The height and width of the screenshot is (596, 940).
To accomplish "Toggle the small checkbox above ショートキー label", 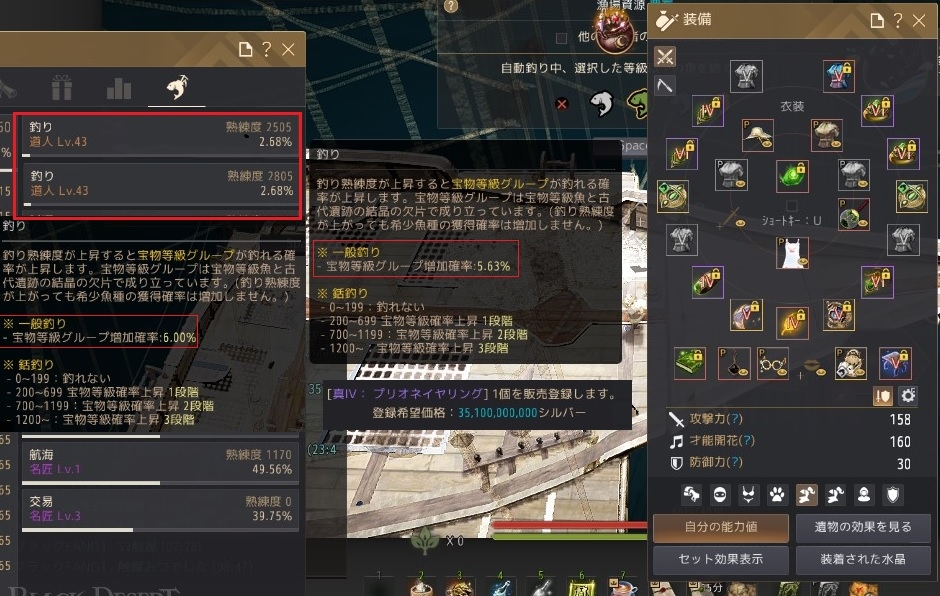I will [x=792, y=206].
